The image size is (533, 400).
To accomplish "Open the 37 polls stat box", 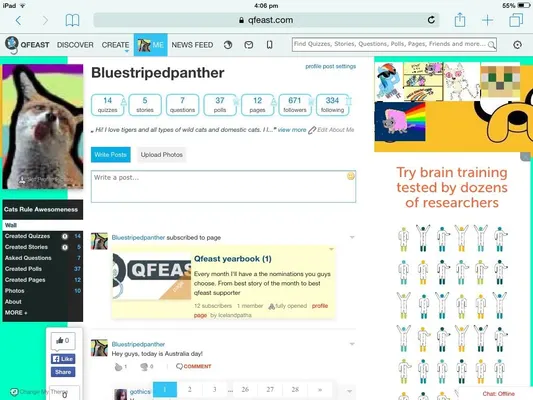I will click(x=220, y=105).
